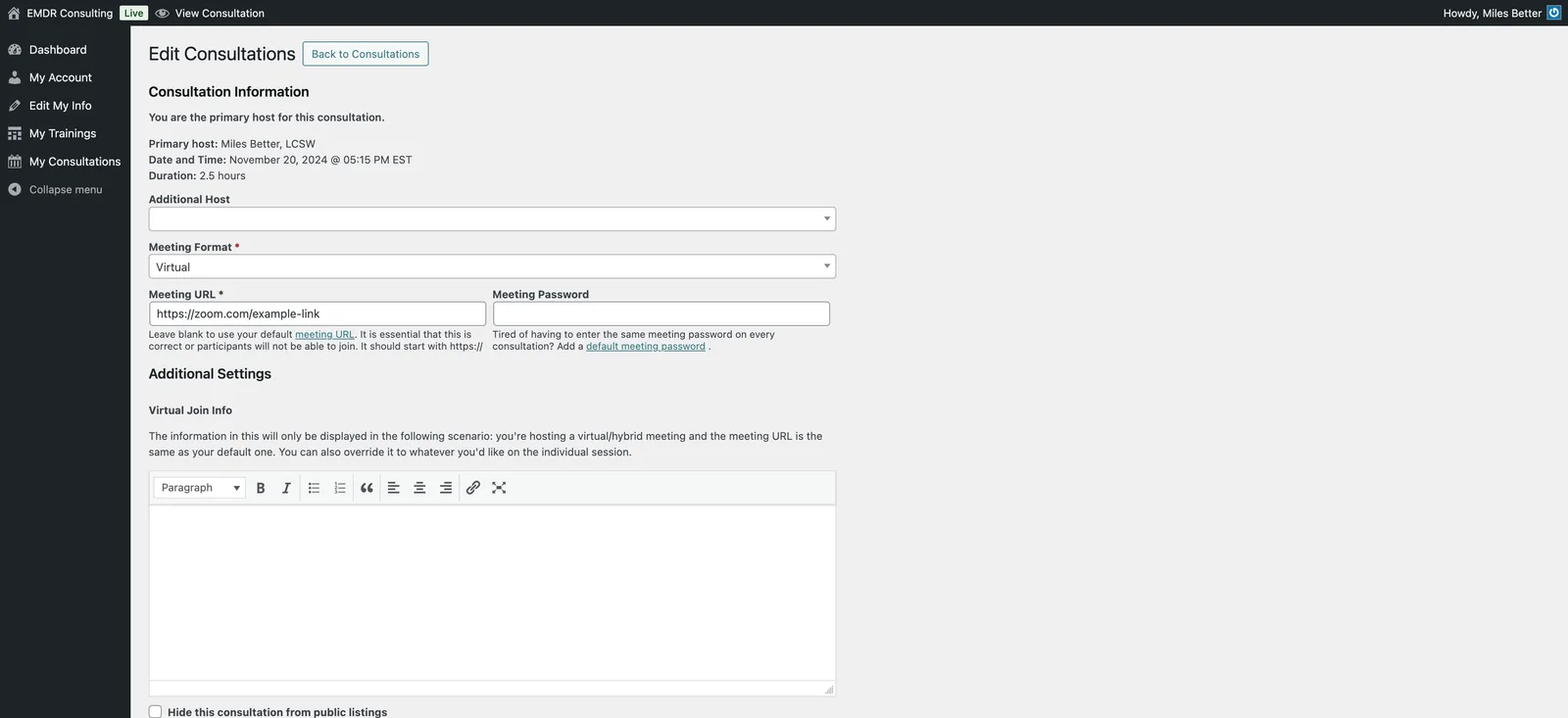
Task: Click the My Consultations calendar icon
Action: pos(15,162)
